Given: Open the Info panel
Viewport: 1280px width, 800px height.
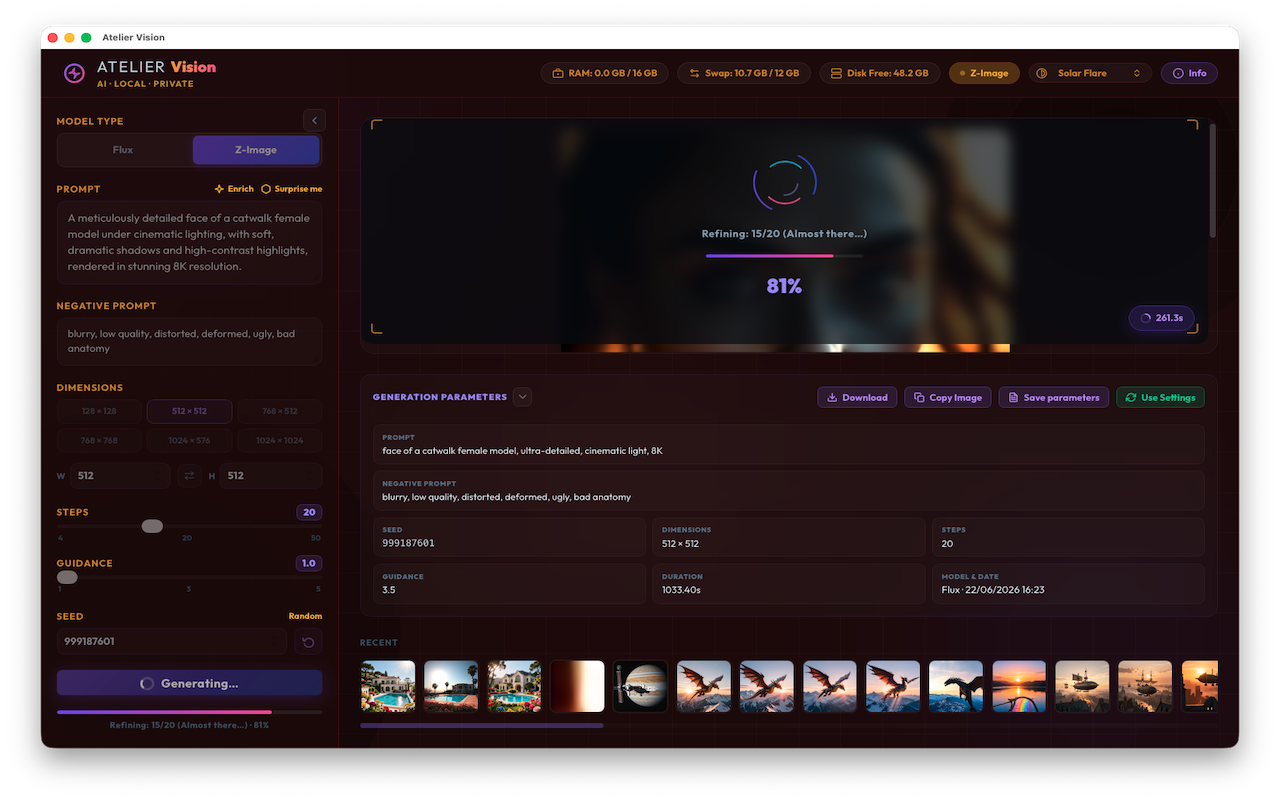Looking at the screenshot, I should click(x=1189, y=73).
